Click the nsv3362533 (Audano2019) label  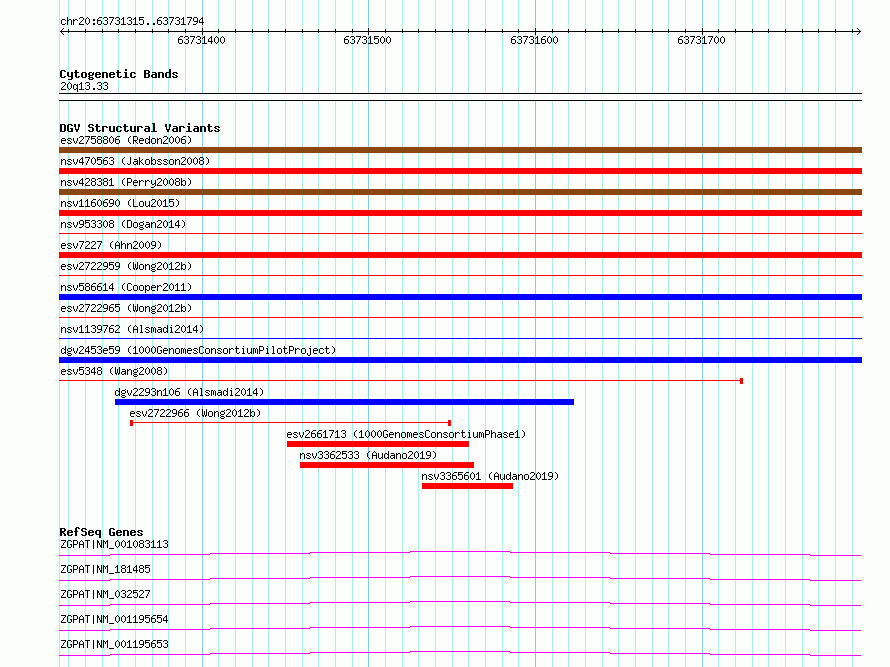point(368,455)
